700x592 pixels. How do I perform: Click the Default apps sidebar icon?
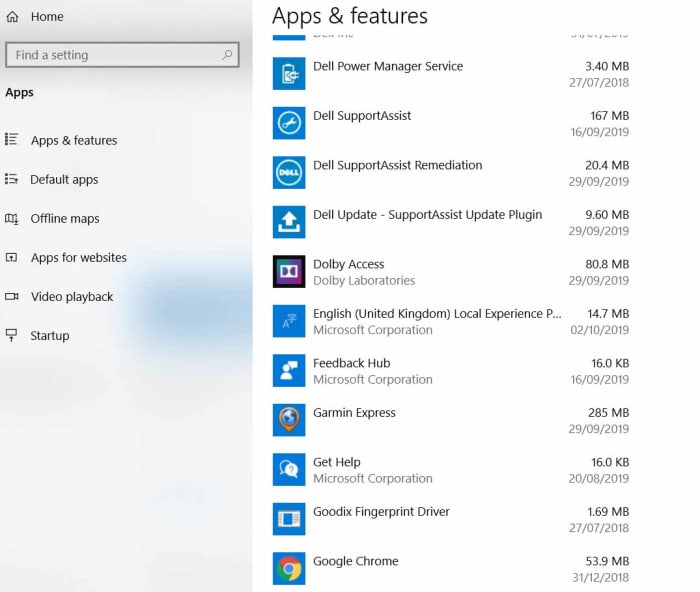pyautogui.click(x=12, y=179)
